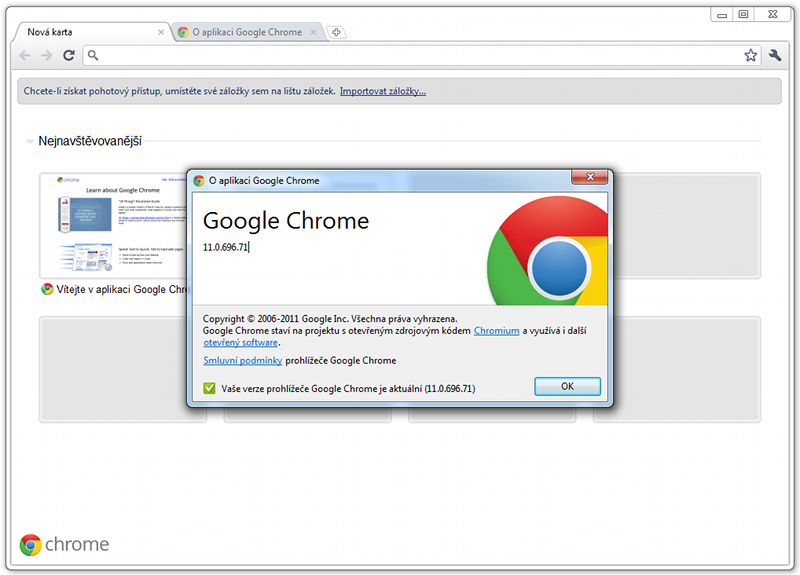
Task: Reload the page
Action: (69, 55)
